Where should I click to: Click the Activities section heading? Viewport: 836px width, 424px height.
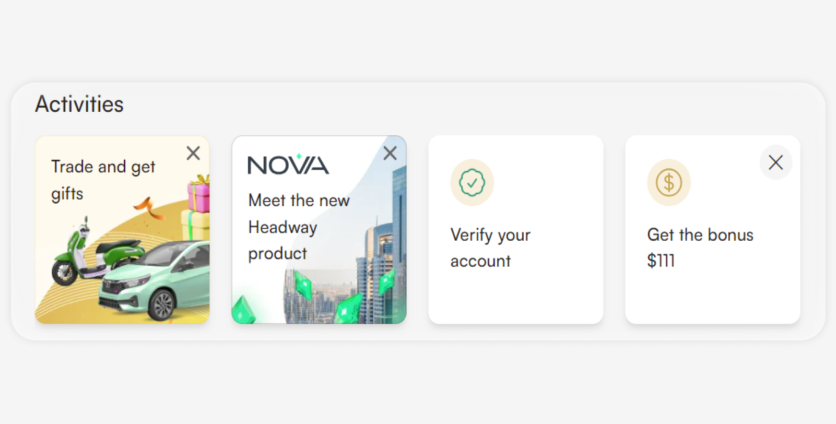pyautogui.click(x=79, y=104)
